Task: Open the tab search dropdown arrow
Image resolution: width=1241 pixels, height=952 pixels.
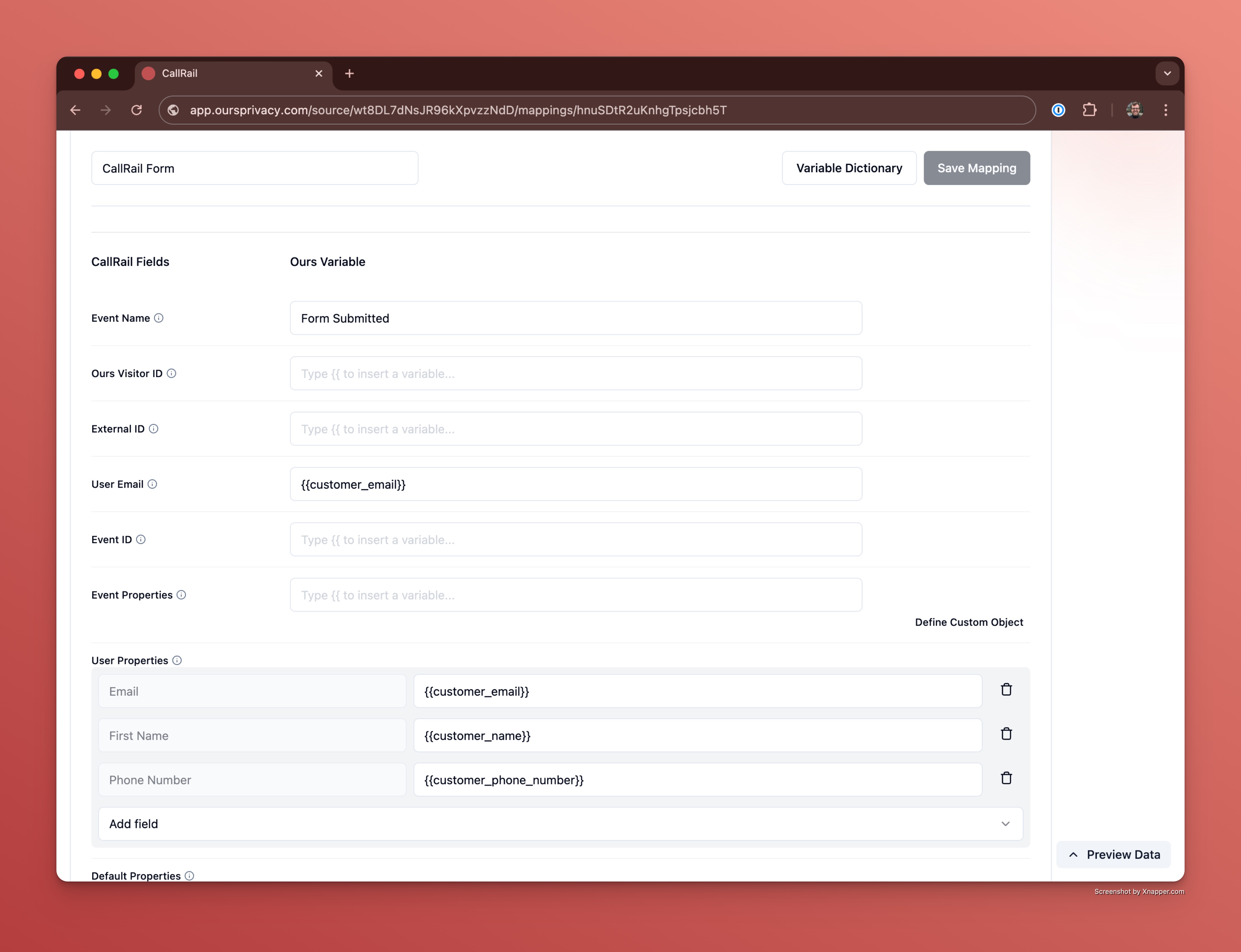Action: coord(1167,73)
